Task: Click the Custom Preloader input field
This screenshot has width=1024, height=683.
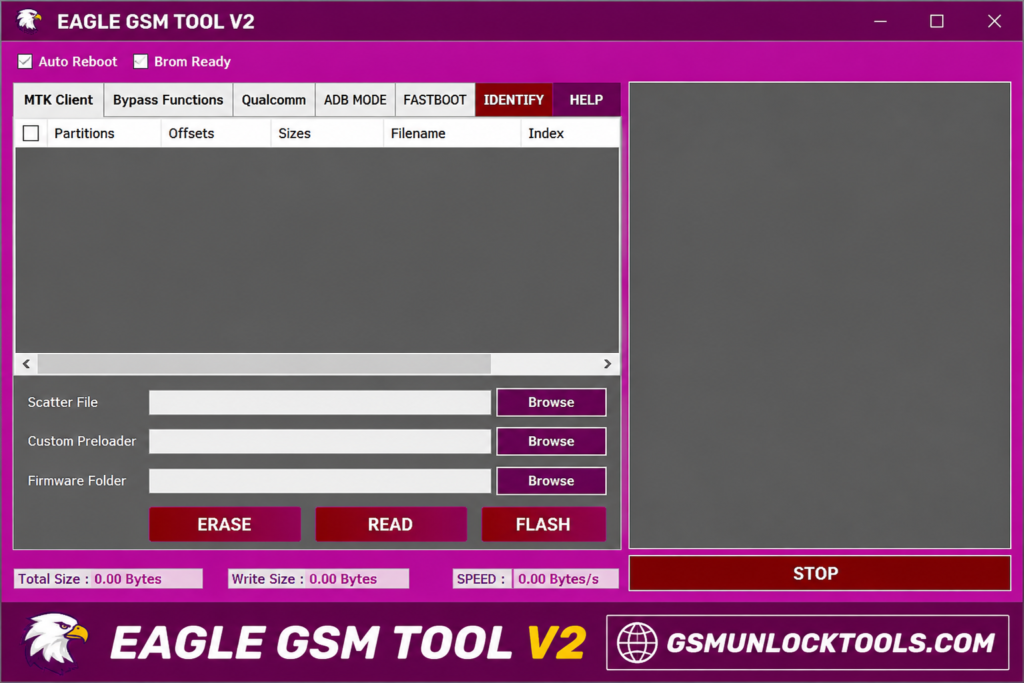Action: [x=320, y=441]
